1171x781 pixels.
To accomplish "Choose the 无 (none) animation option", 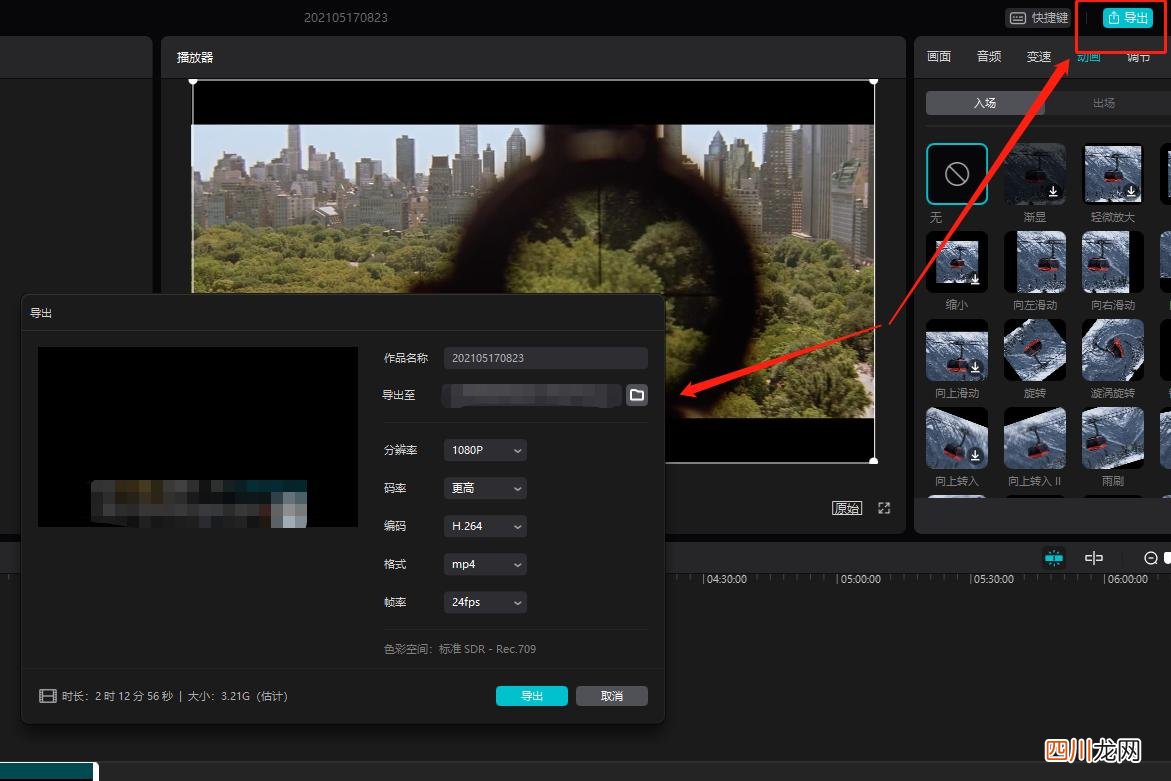I will pos(957,174).
